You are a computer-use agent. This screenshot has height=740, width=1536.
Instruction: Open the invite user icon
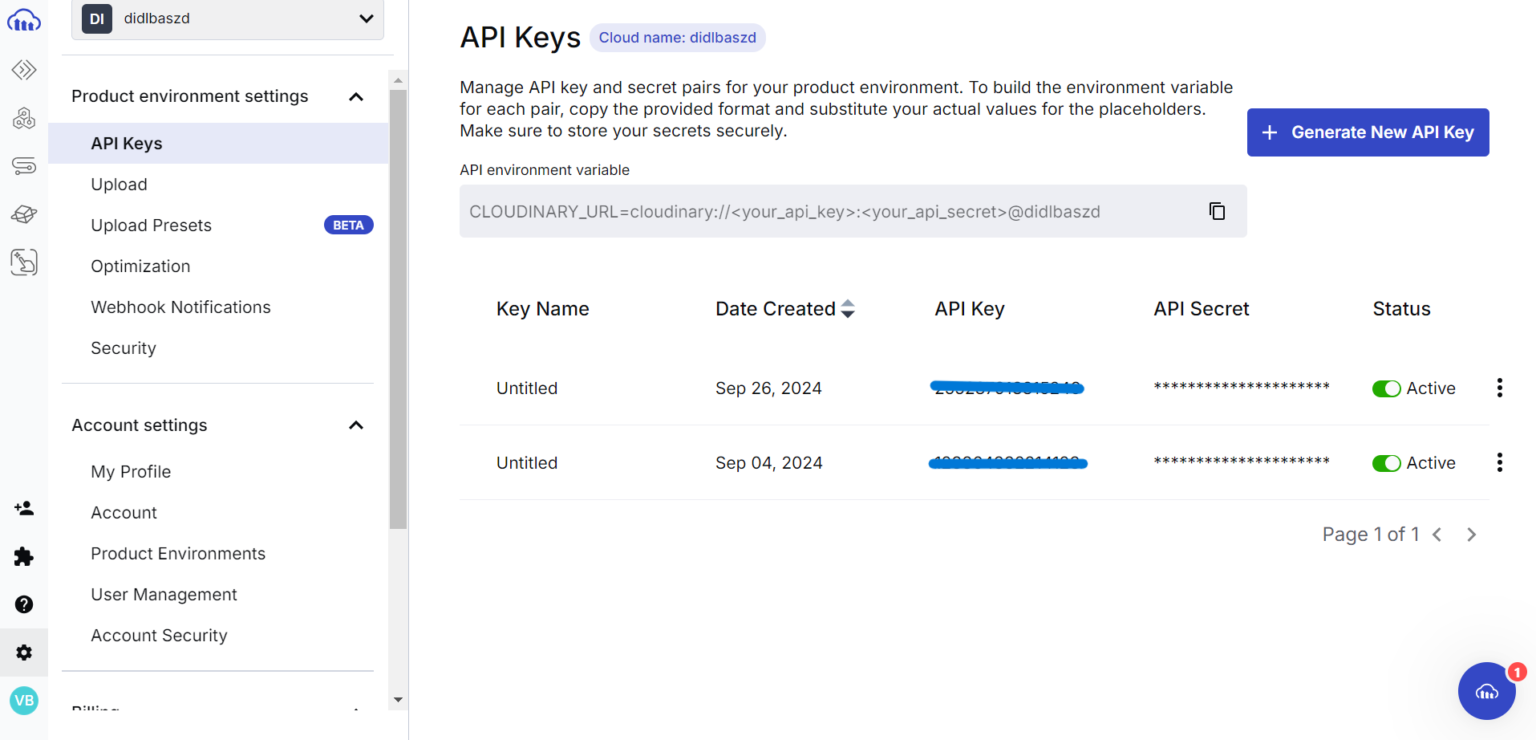[24, 508]
